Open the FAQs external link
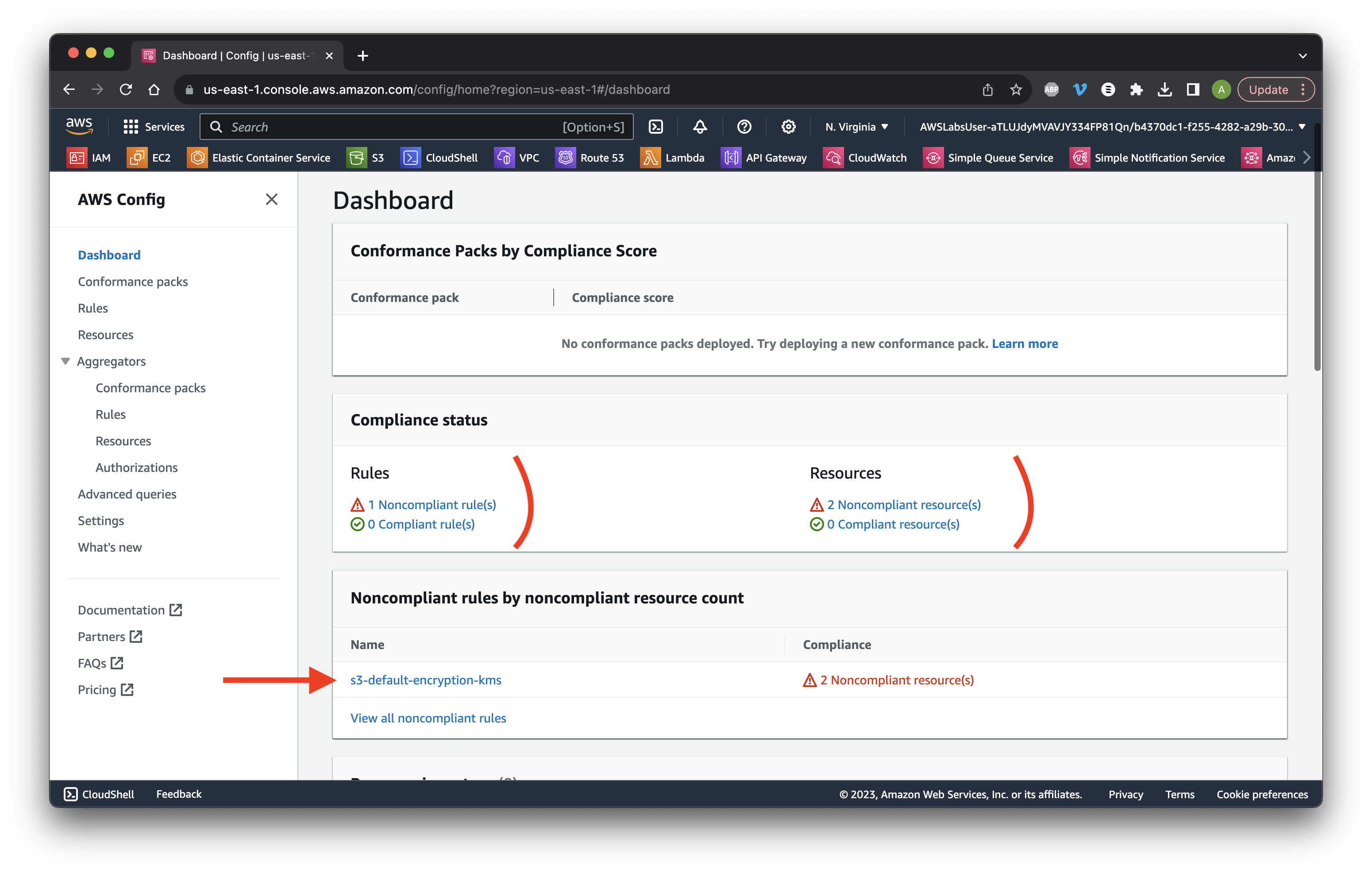This screenshot has width=1372, height=873. click(101, 663)
